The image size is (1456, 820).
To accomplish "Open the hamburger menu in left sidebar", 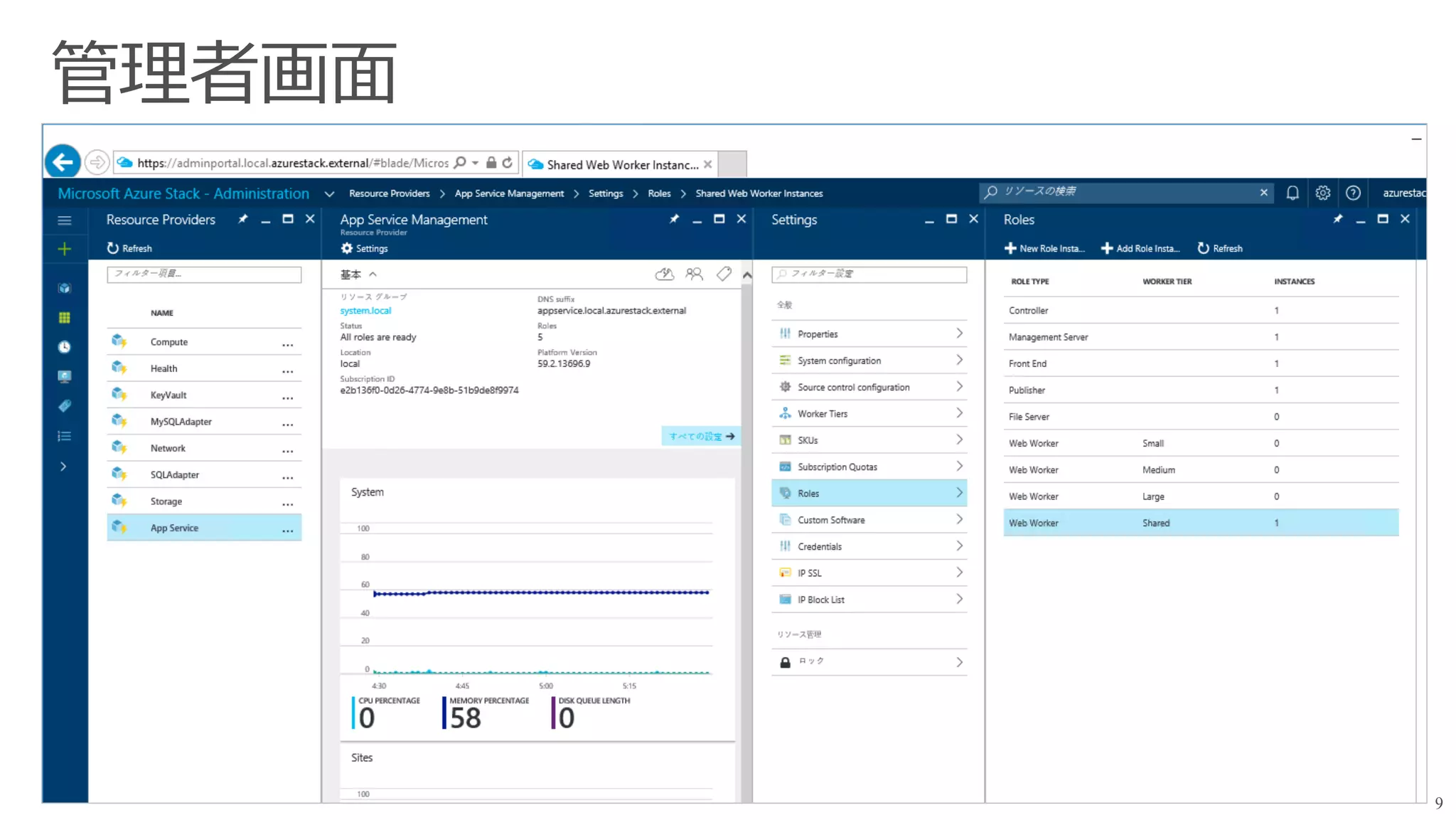I will [x=64, y=220].
